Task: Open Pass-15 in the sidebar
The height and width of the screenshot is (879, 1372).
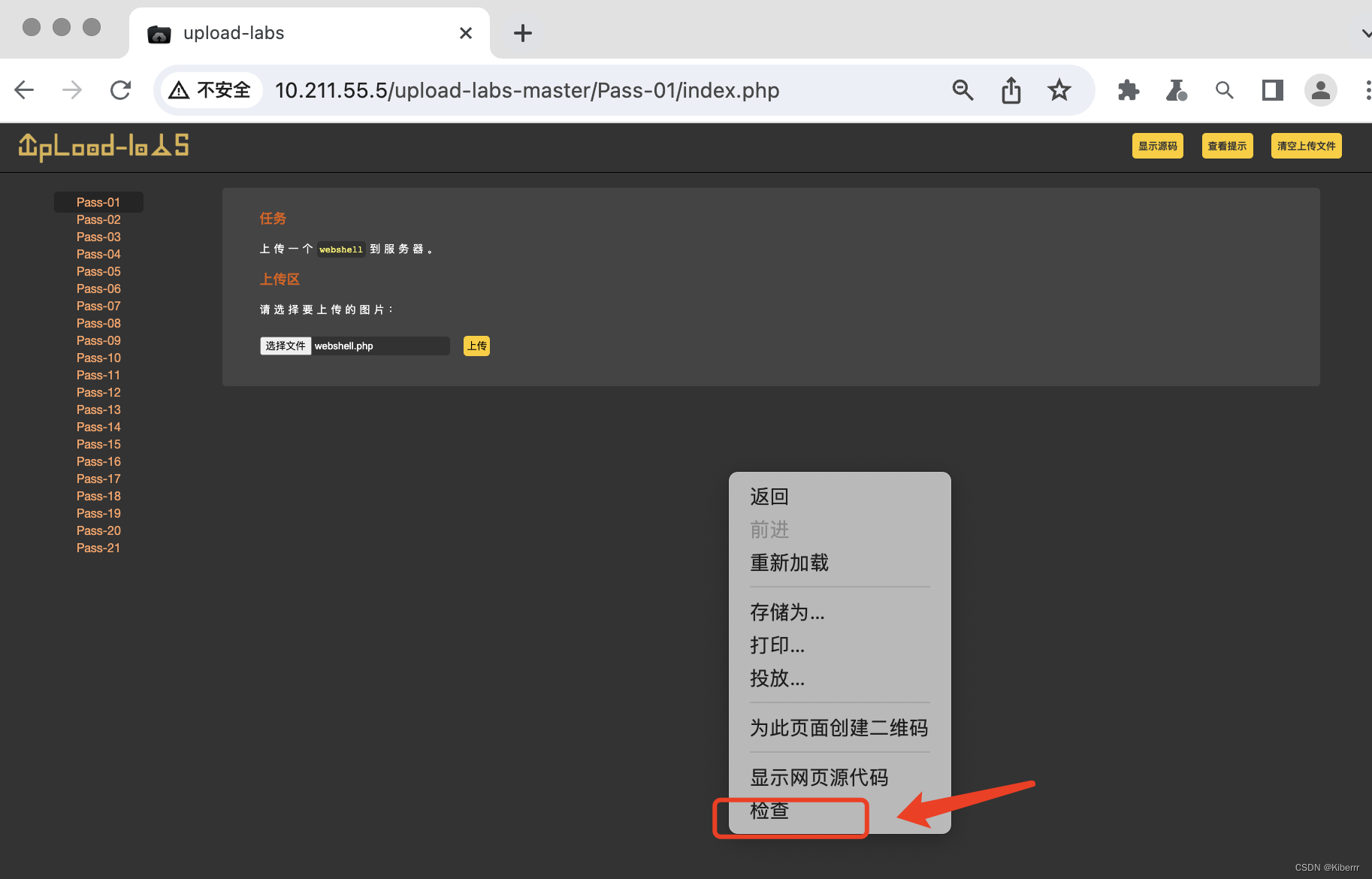Action: click(98, 444)
